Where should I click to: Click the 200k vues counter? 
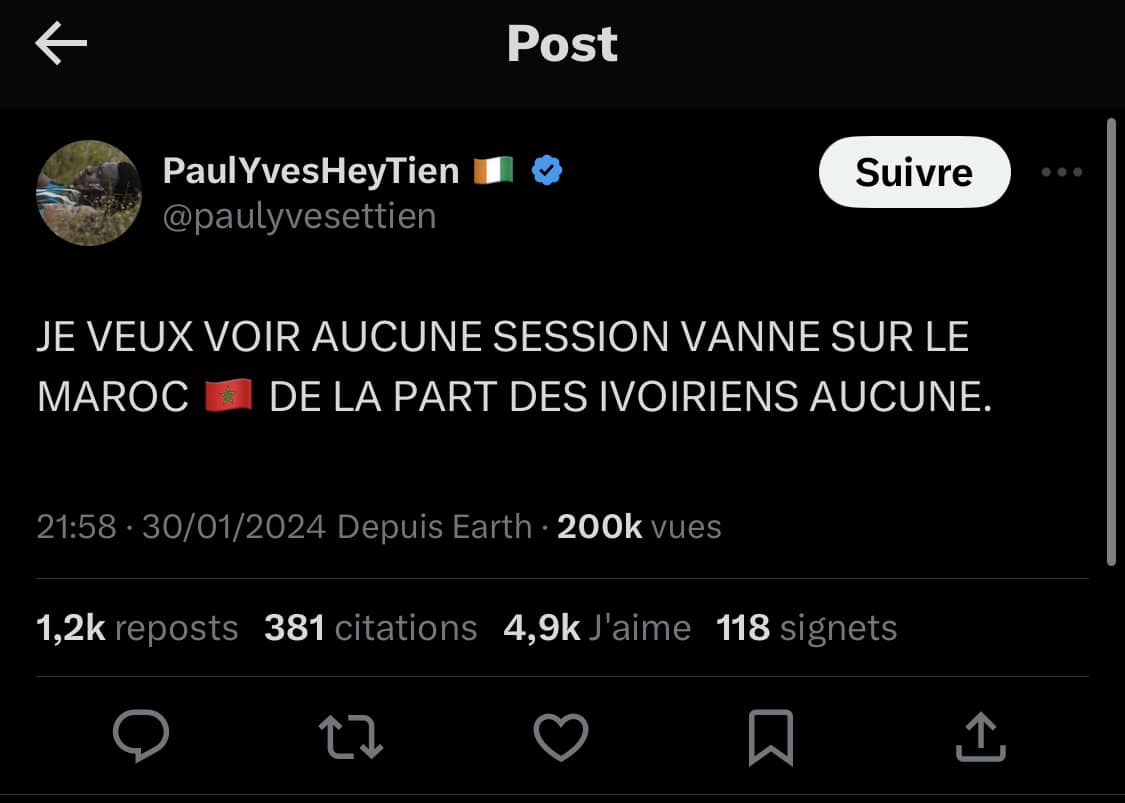tap(639, 527)
